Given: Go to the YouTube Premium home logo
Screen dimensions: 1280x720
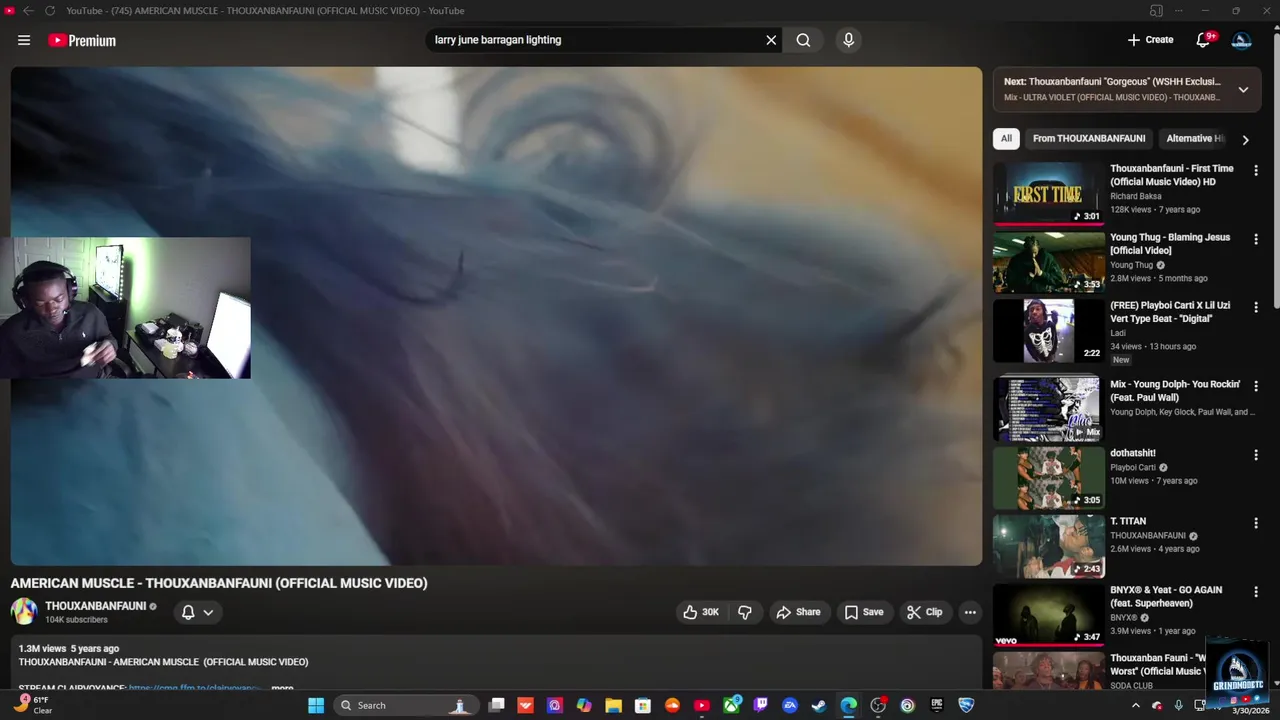Looking at the screenshot, I should point(82,41).
